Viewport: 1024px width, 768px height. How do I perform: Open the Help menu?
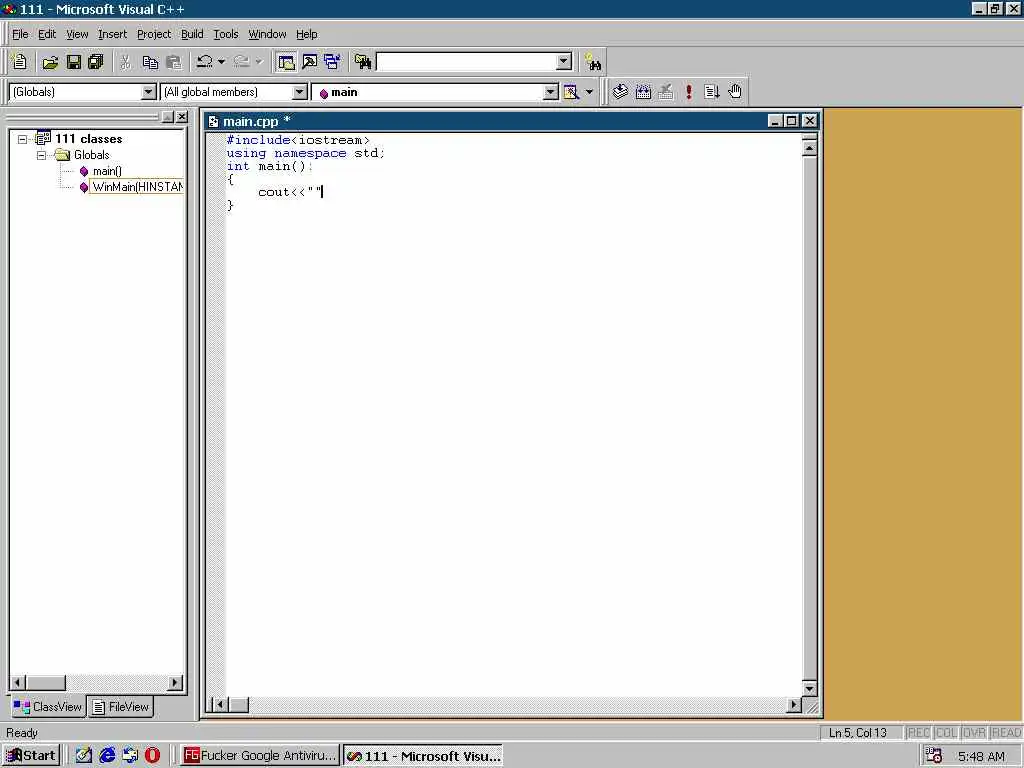tap(306, 34)
